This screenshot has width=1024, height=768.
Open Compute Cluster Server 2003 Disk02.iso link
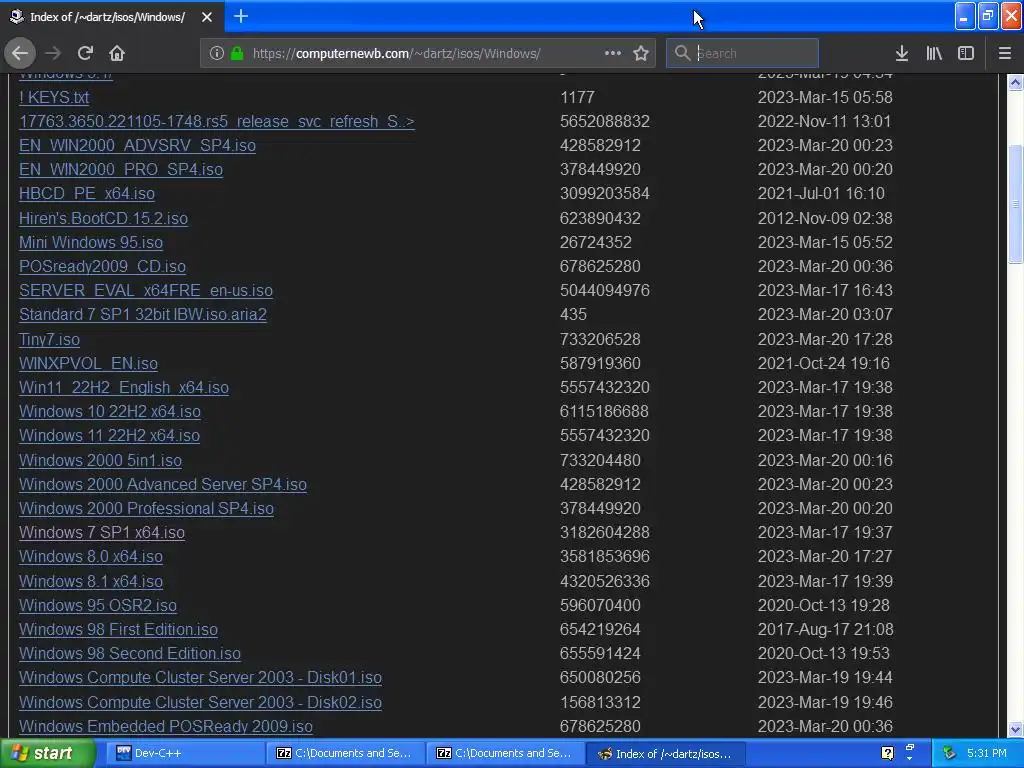pyautogui.click(x=200, y=703)
